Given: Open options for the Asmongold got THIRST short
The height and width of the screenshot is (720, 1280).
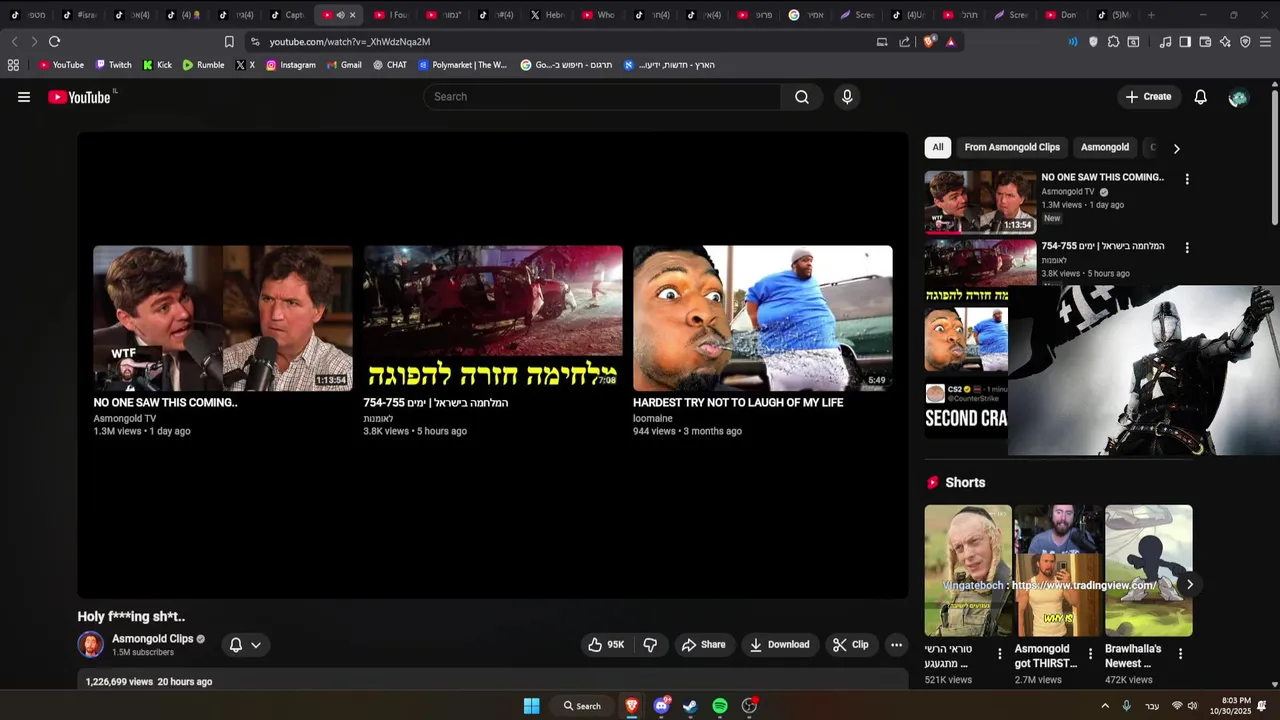Looking at the screenshot, I should 1090,654.
